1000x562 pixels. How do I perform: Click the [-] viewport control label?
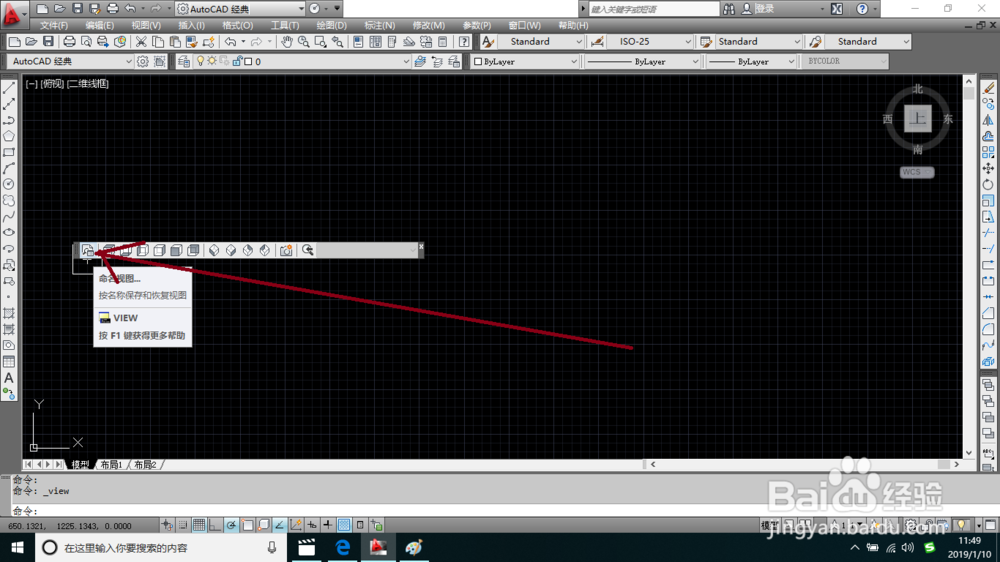pos(31,84)
